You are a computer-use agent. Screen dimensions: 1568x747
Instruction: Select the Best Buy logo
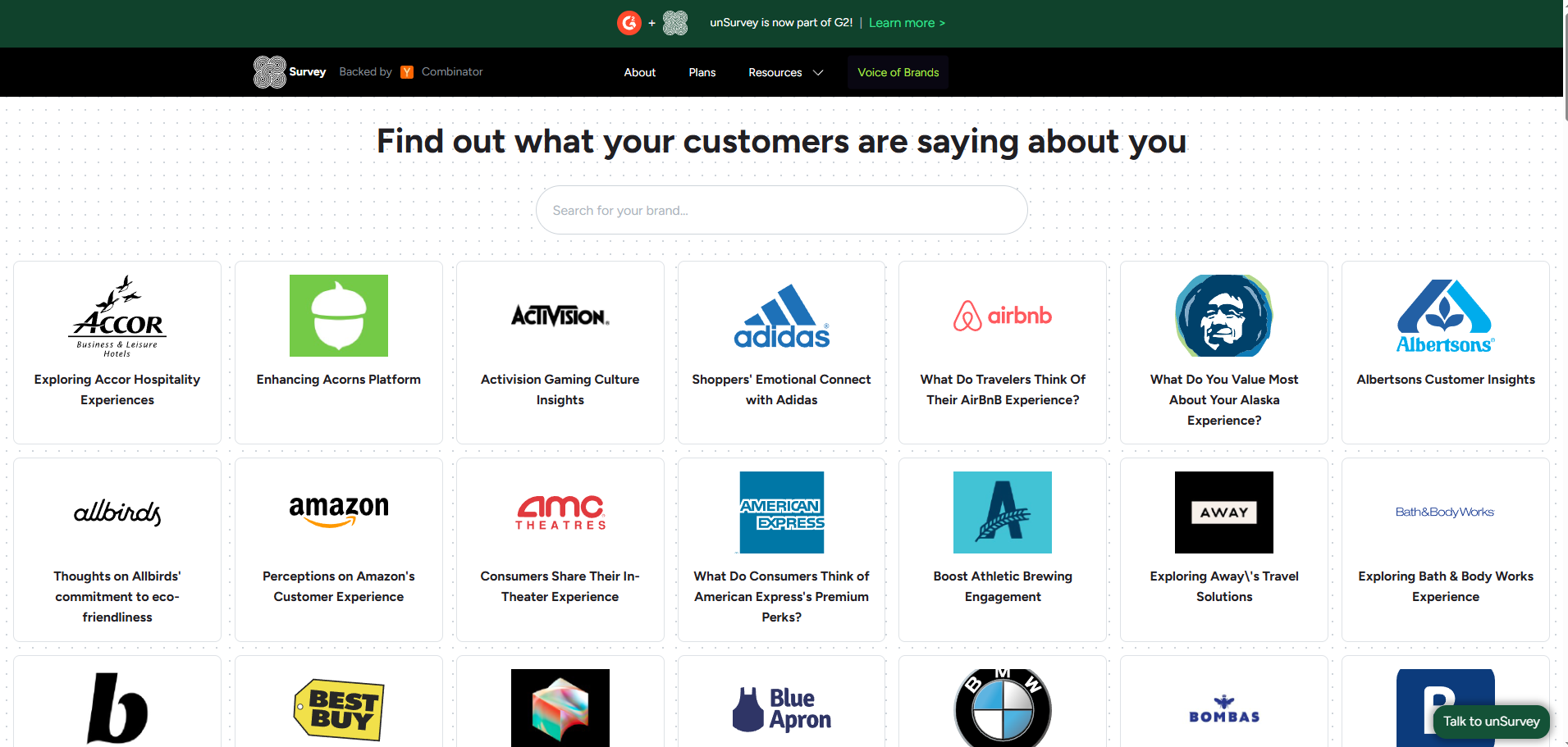point(339,709)
